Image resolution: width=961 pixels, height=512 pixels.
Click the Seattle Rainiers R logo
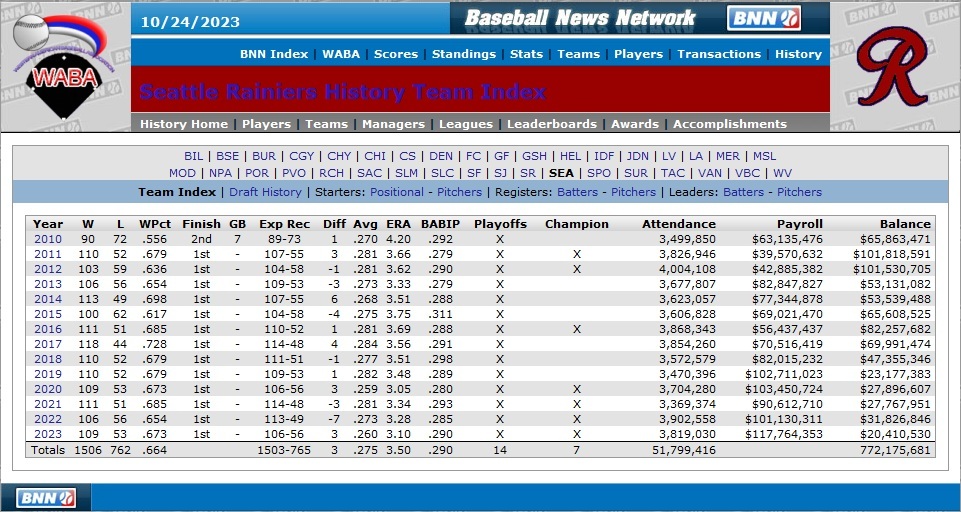pyautogui.click(x=895, y=66)
